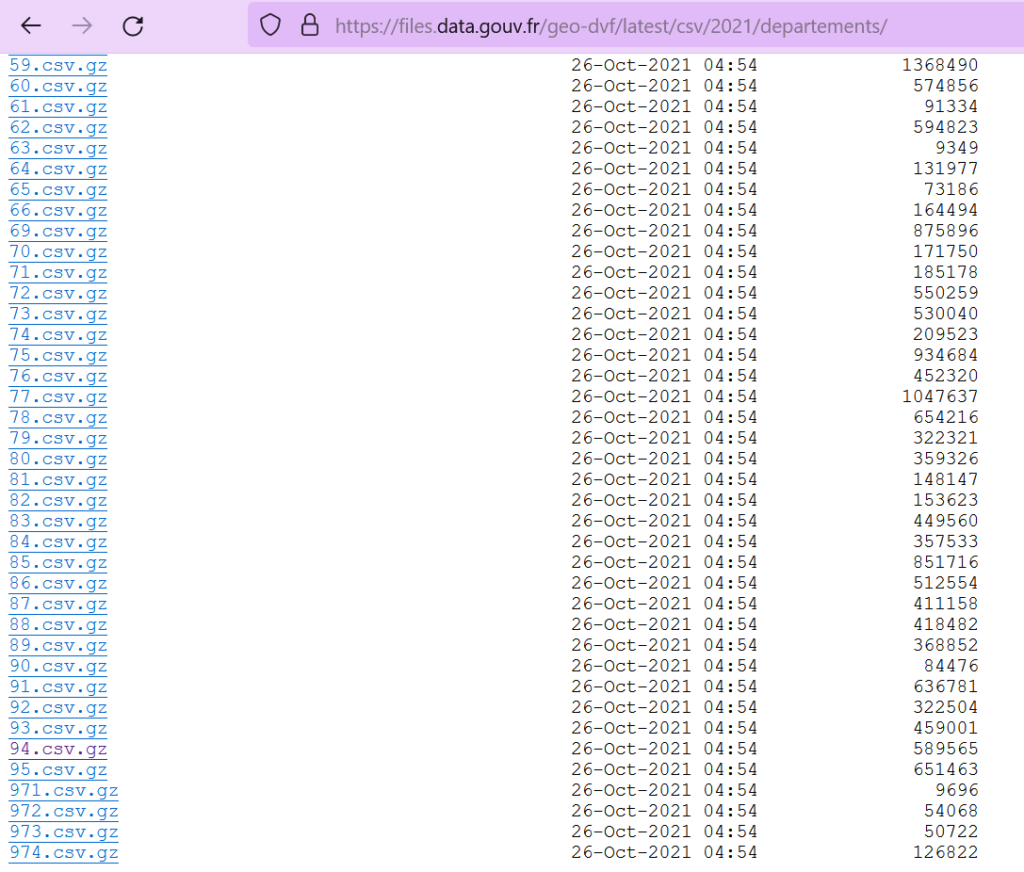The image size is (1024, 872).
Task: Open the 62.csv.gz link
Action: coord(58,127)
